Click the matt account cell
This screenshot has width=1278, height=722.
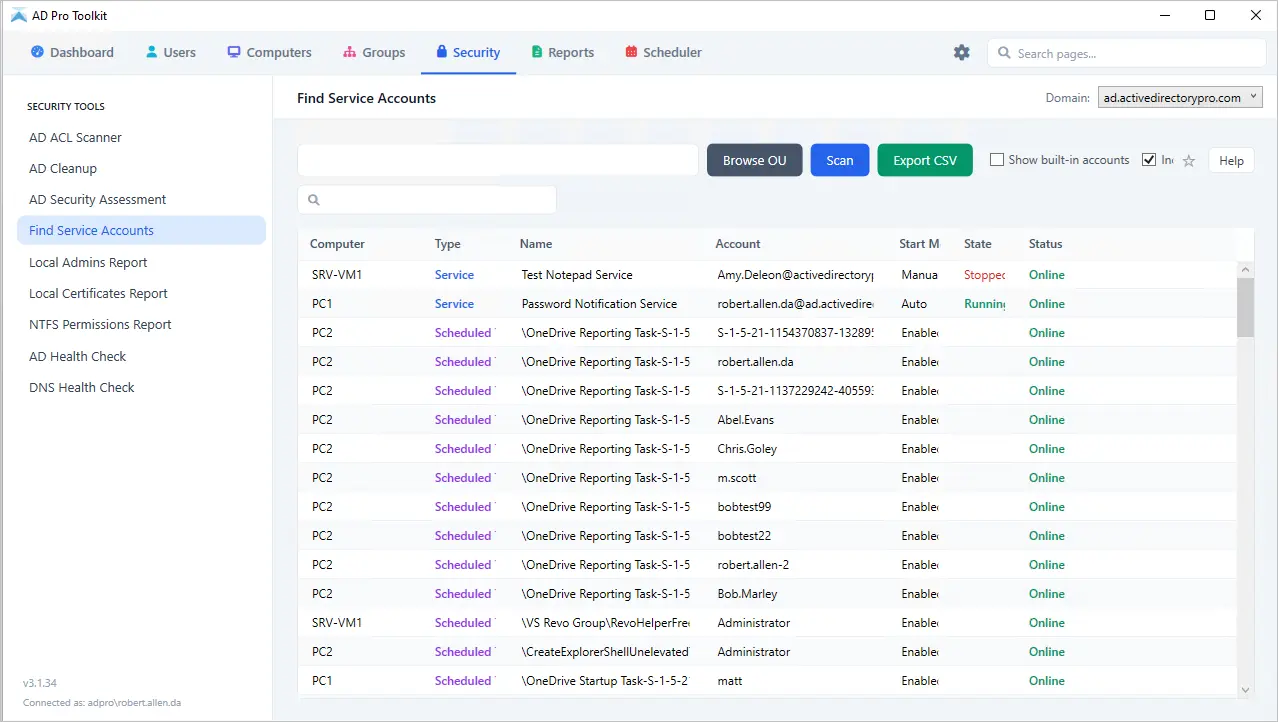730,681
